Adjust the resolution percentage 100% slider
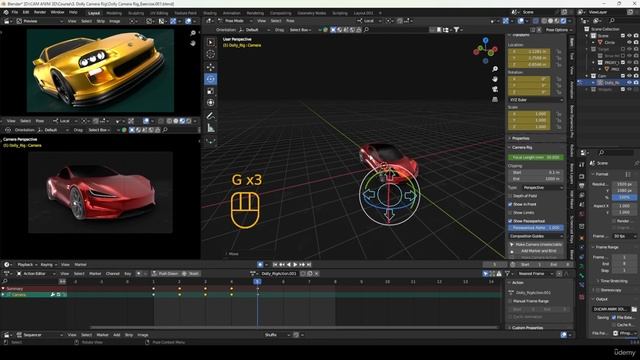 click(x=624, y=197)
